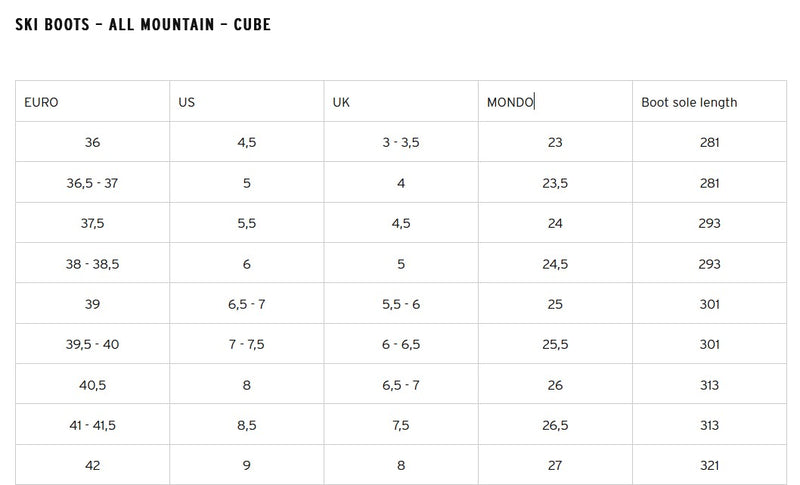Select the EURO size 36 cell
The height and width of the screenshot is (485, 800).
pos(93,143)
